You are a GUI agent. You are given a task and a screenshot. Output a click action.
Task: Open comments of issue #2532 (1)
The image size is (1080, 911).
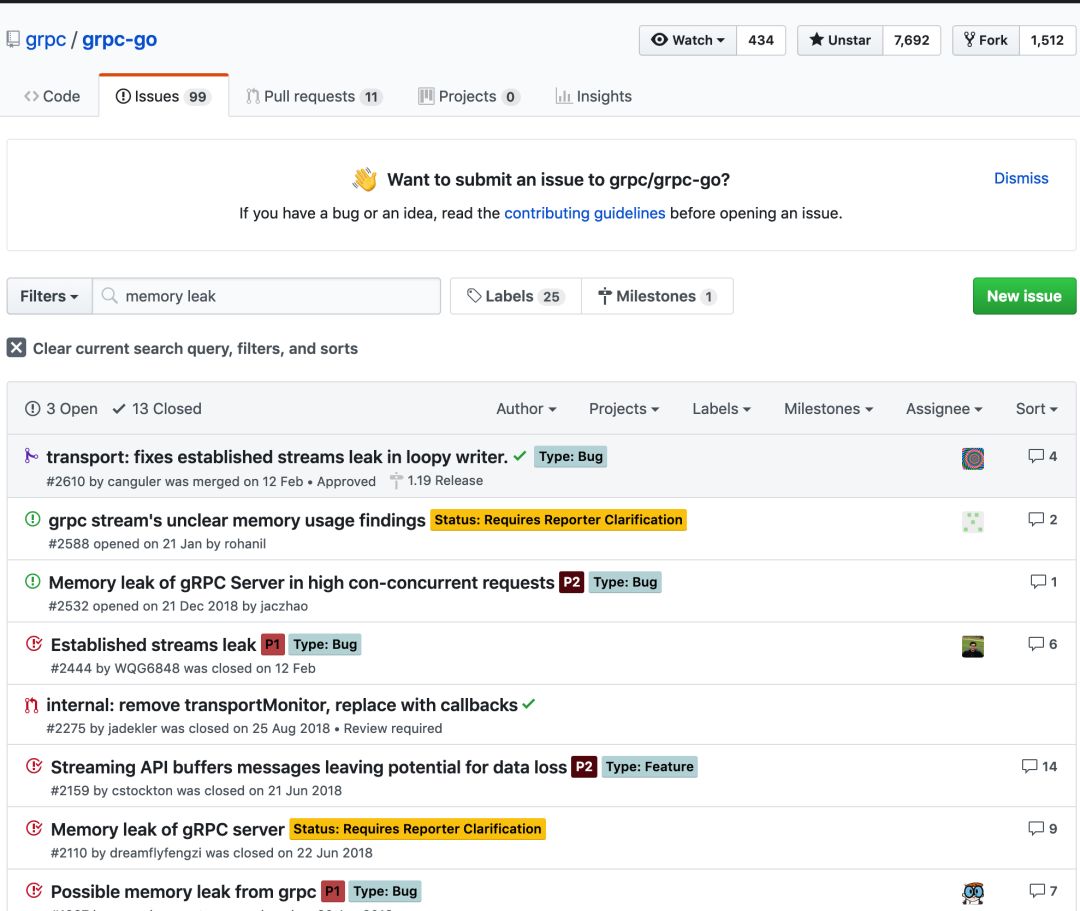tap(1043, 582)
